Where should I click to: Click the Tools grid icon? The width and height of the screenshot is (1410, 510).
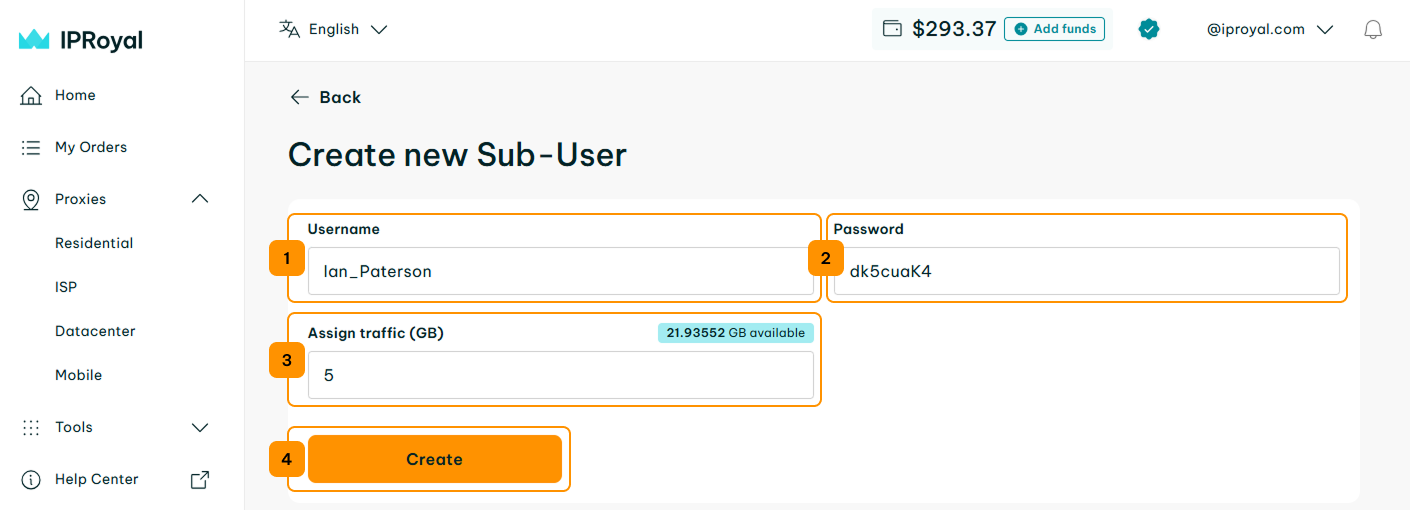point(31,427)
